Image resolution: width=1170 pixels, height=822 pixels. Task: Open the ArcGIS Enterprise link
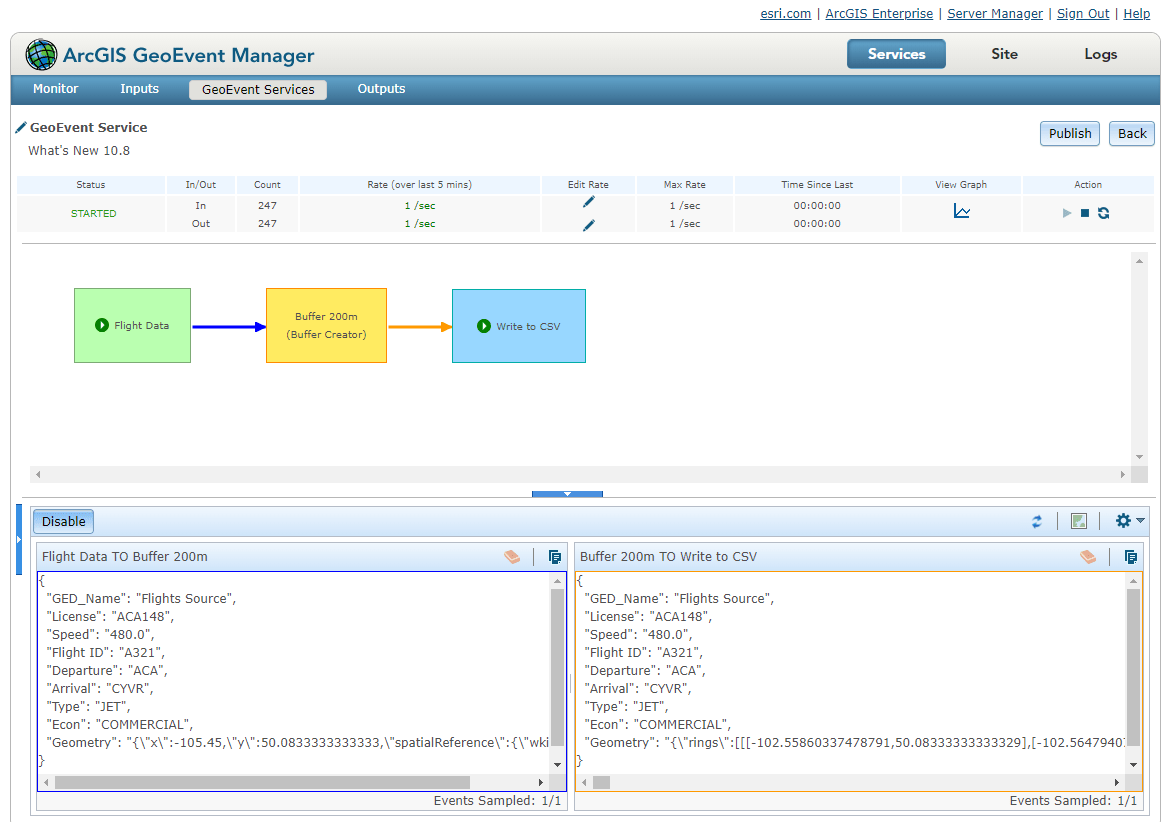coord(879,13)
